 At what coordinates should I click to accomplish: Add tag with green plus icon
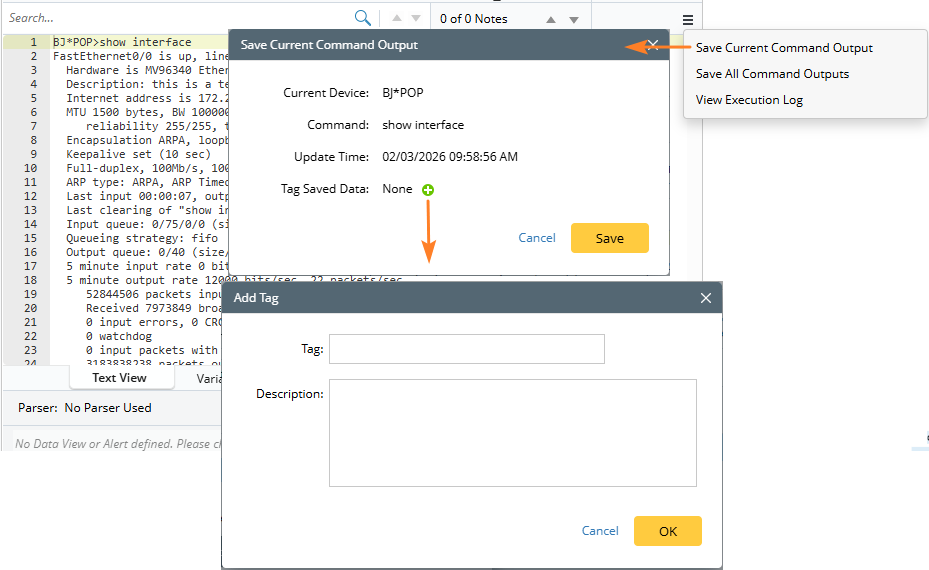click(x=428, y=190)
